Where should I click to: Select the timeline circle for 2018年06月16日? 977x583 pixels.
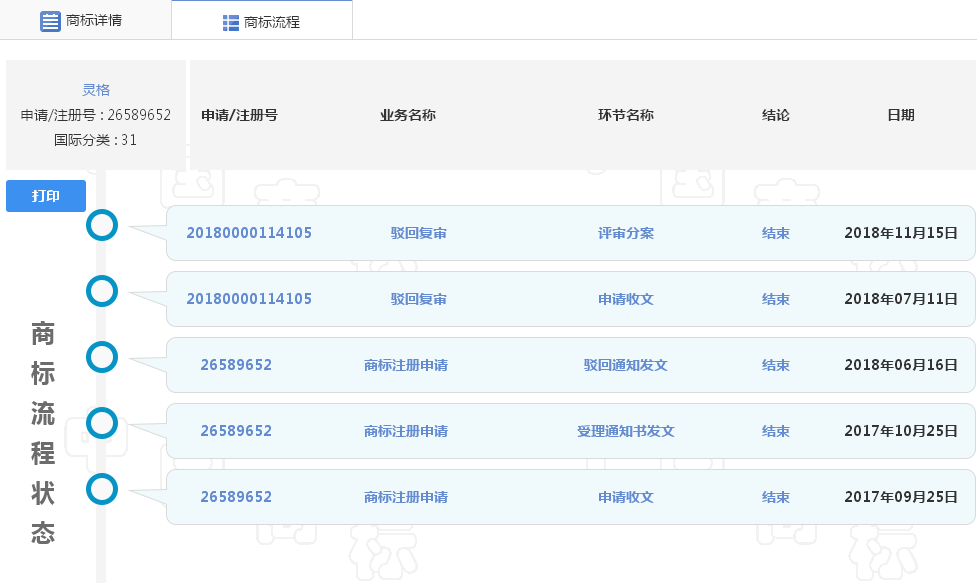(x=102, y=357)
